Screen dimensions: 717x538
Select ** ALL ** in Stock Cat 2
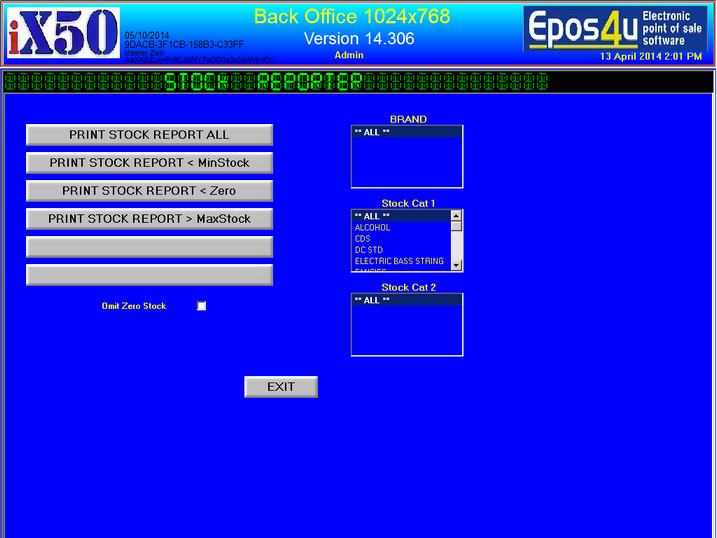tap(407, 300)
